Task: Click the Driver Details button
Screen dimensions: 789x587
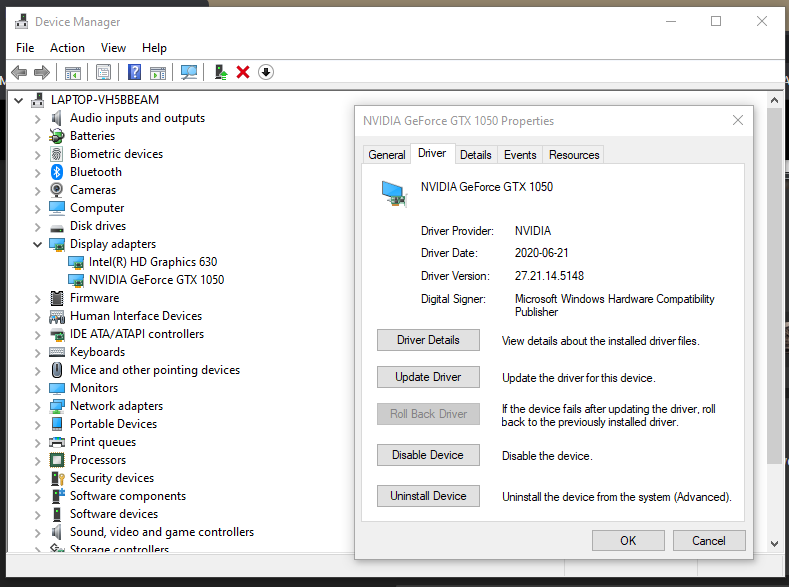Action: click(428, 340)
